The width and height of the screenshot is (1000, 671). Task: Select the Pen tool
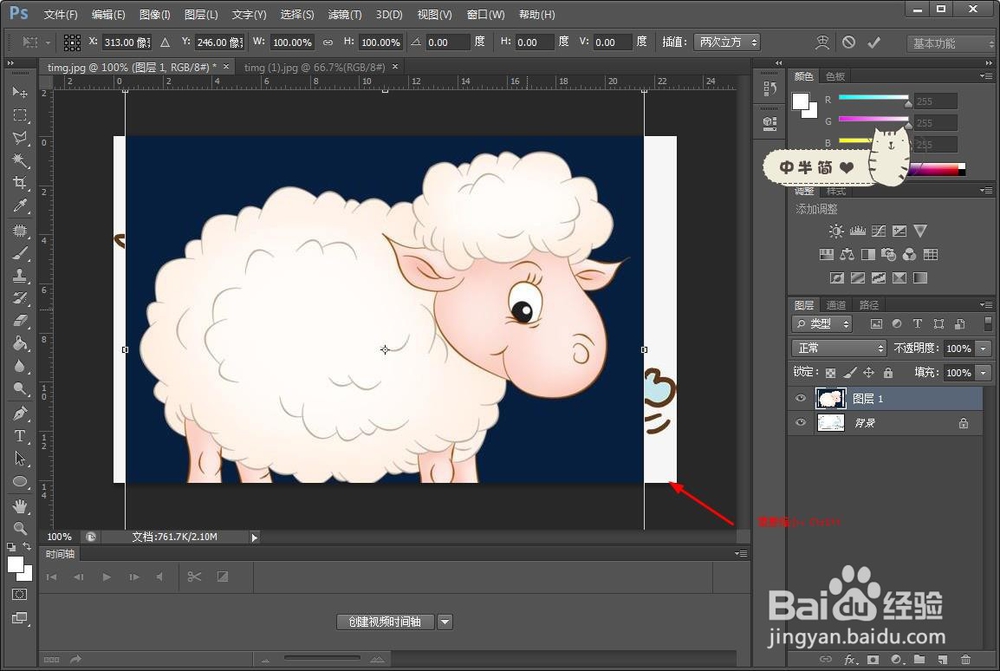[x=20, y=413]
